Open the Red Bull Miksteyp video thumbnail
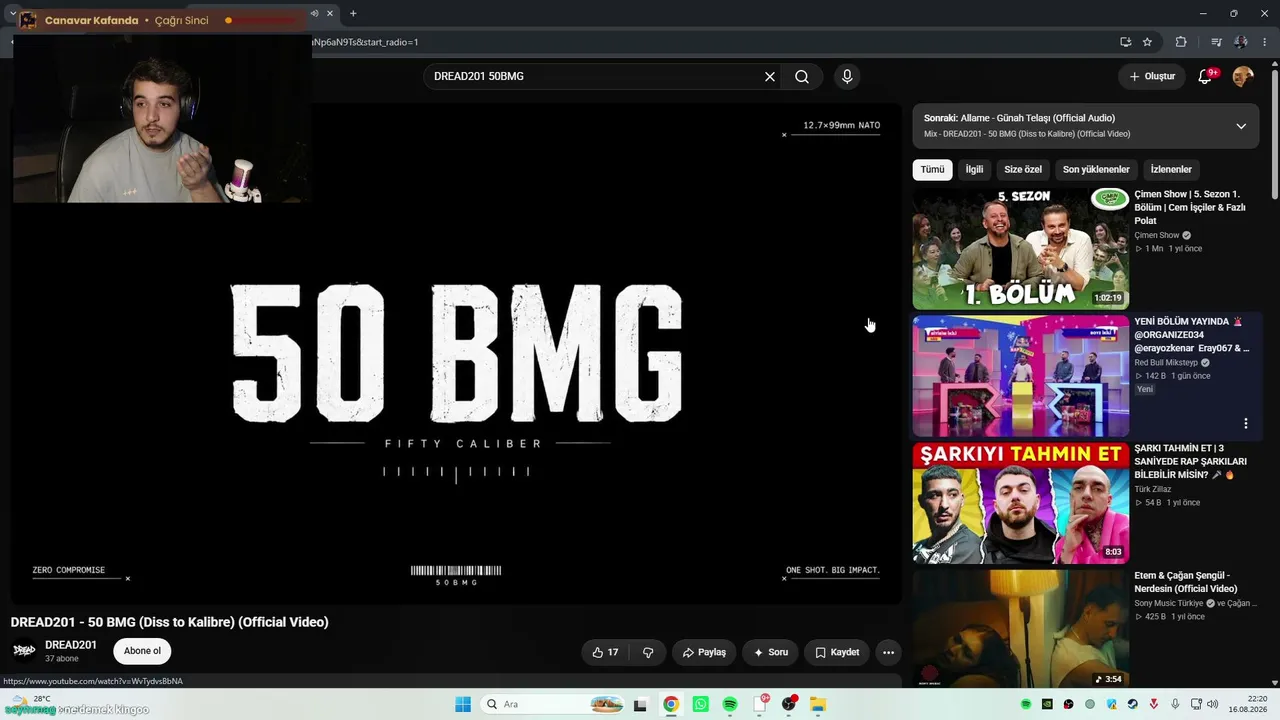Image resolution: width=1280 pixels, height=720 pixels. 1020,376
